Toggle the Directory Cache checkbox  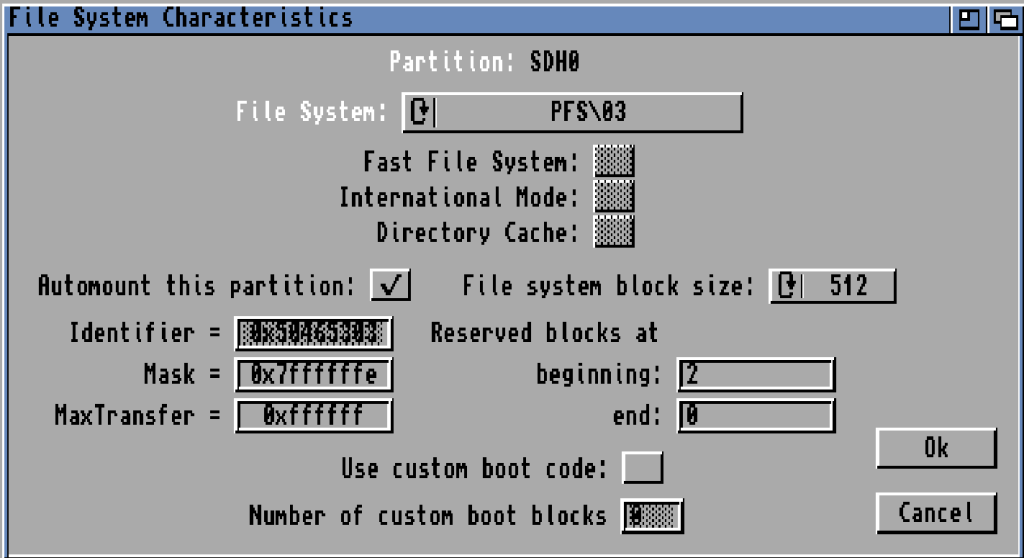pyautogui.click(x=613, y=233)
